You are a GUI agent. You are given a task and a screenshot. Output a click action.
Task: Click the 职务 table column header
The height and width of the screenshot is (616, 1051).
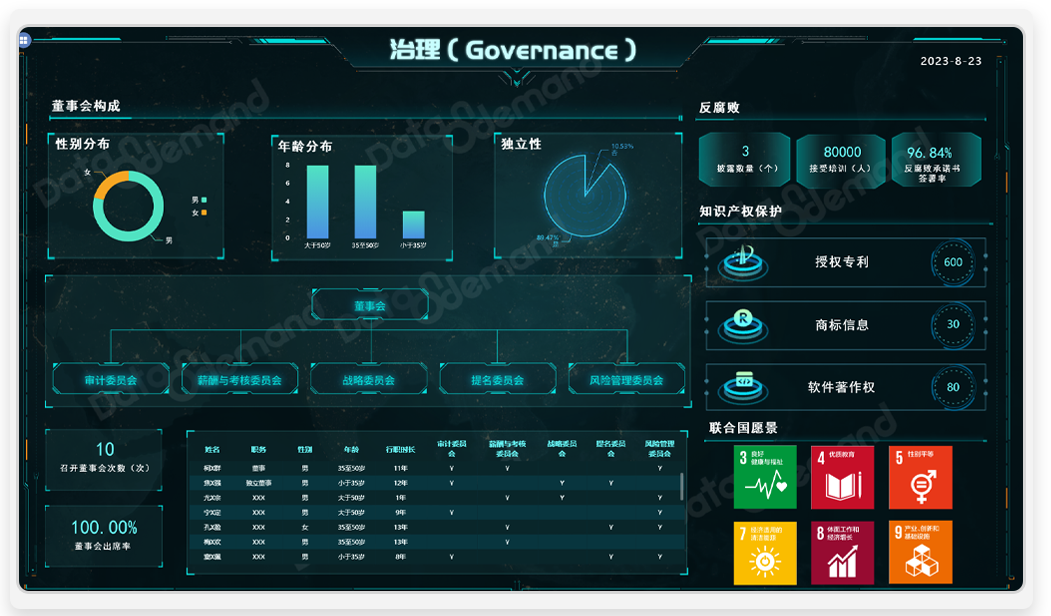(x=258, y=450)
